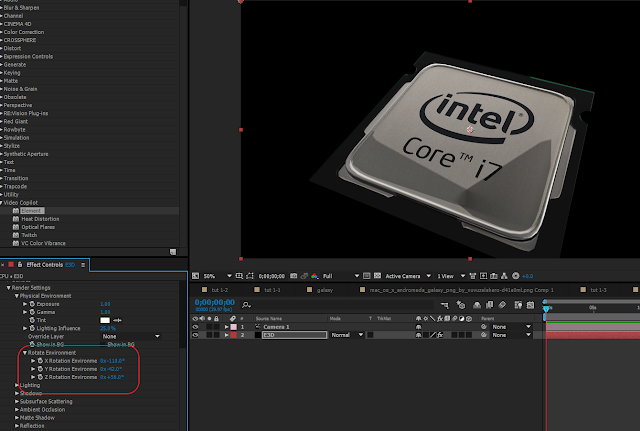
Task: Click the show channel RGB icon
Action: 314,276
